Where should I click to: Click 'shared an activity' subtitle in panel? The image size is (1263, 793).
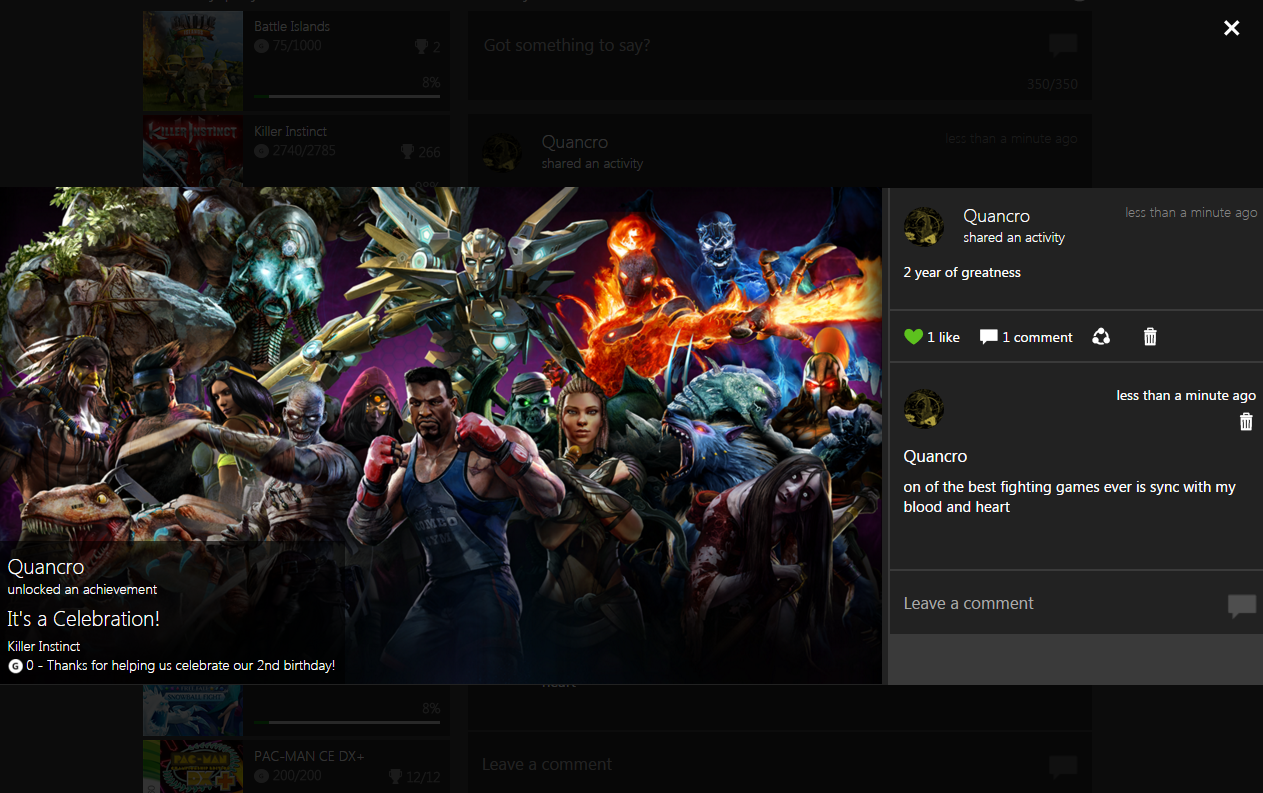coord(1014,238)
